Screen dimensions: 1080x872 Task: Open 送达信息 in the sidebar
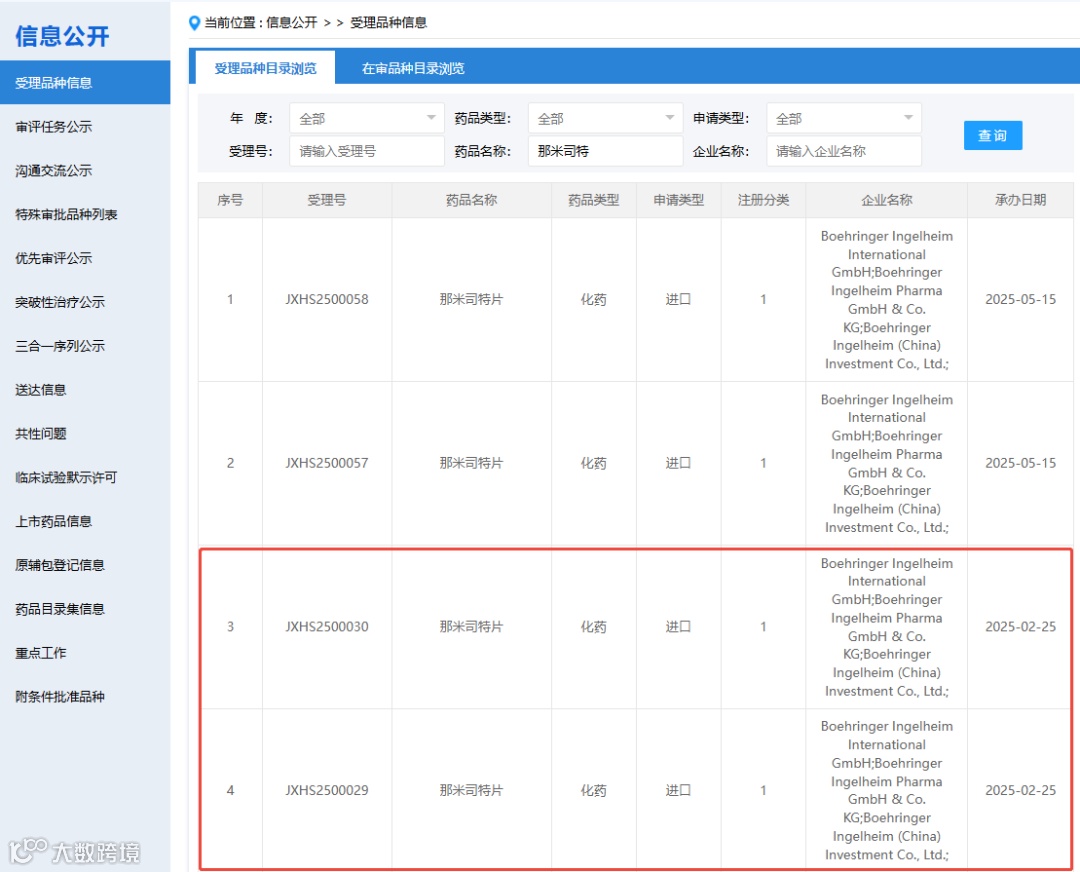(41, 390)
